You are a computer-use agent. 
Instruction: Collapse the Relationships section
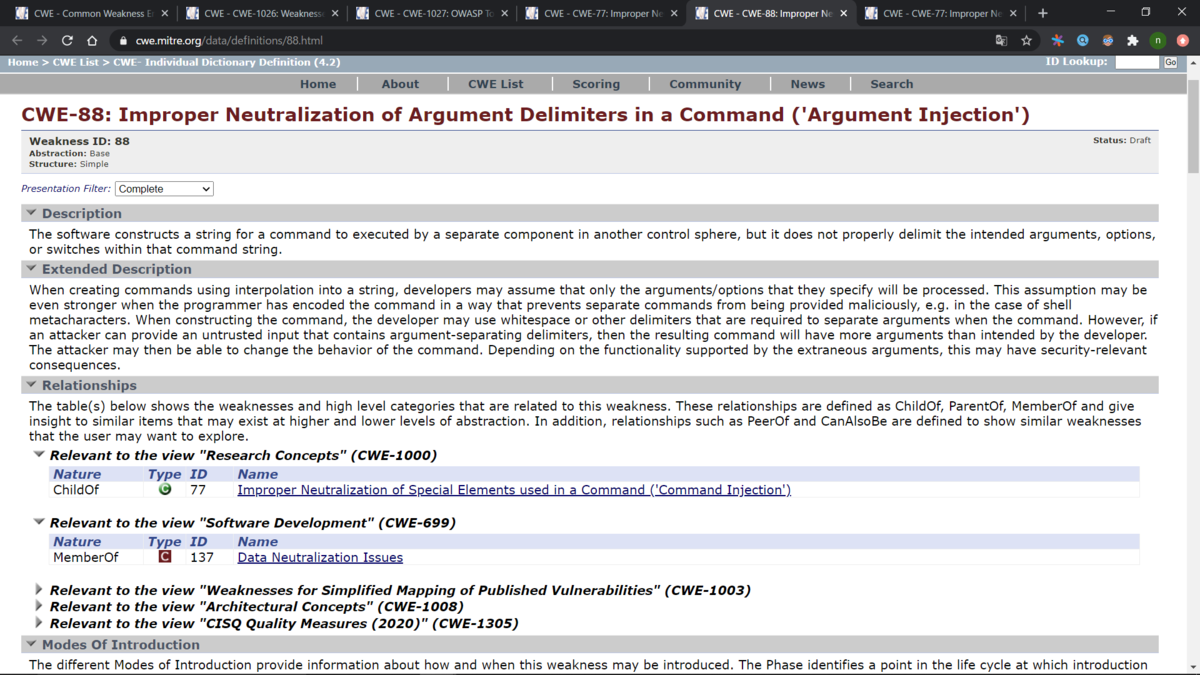pos(31,385)
